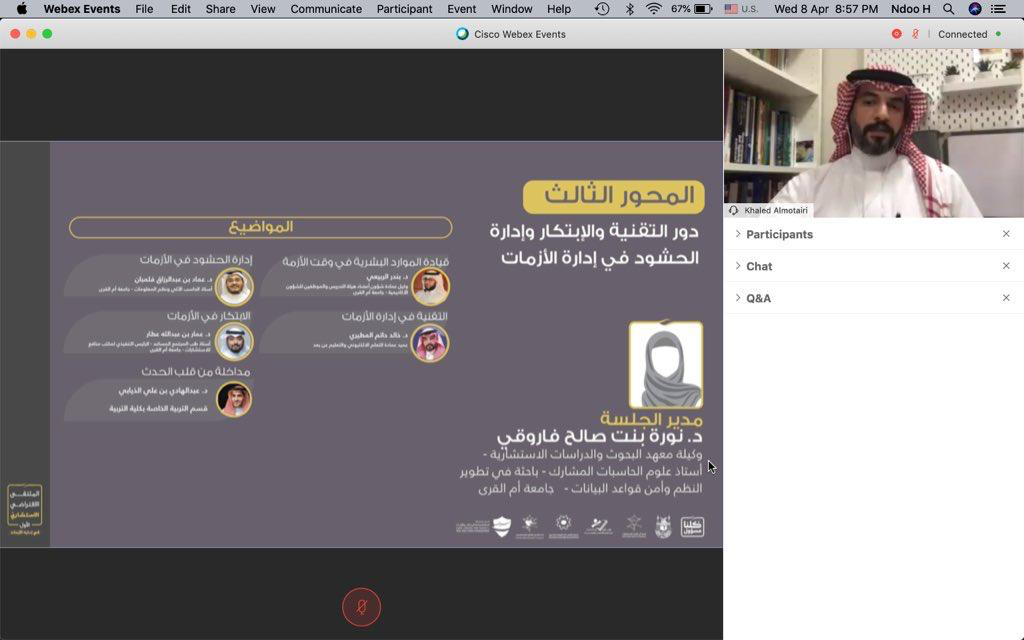Open the Help menu
The height and width of the screenshot is (640, 1024).
[x=558, y=9]
